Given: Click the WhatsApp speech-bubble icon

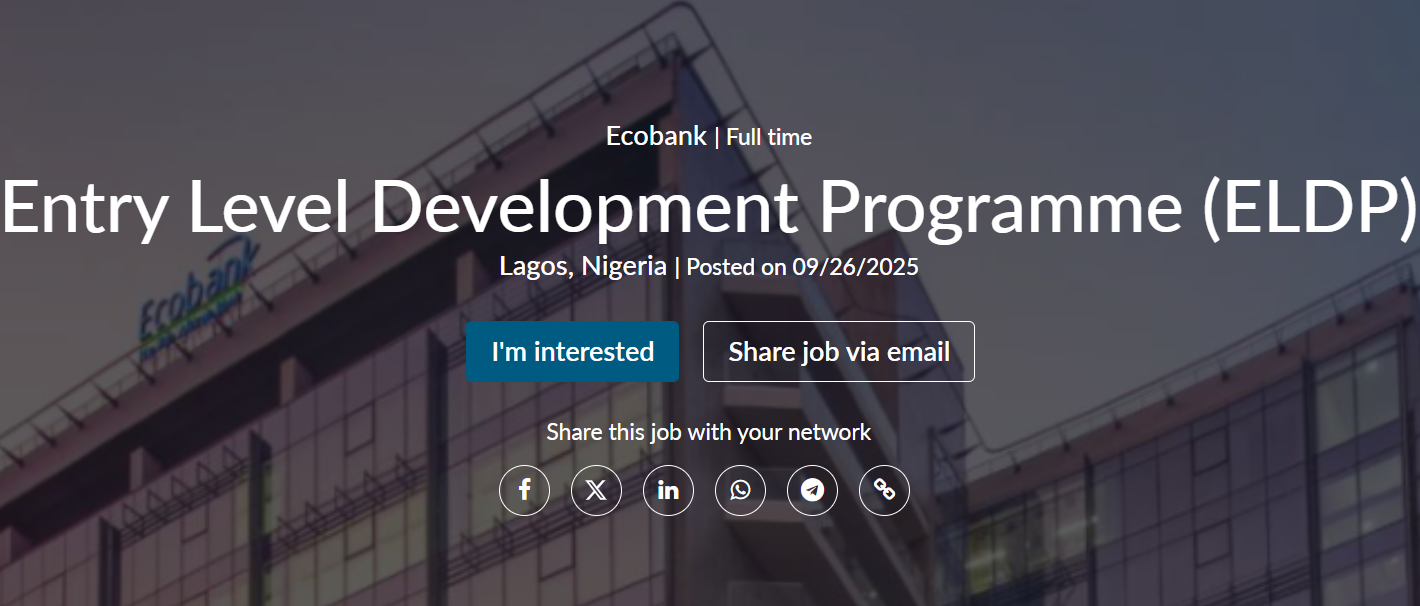Looking at the screenshot, I should pos(740,490).
